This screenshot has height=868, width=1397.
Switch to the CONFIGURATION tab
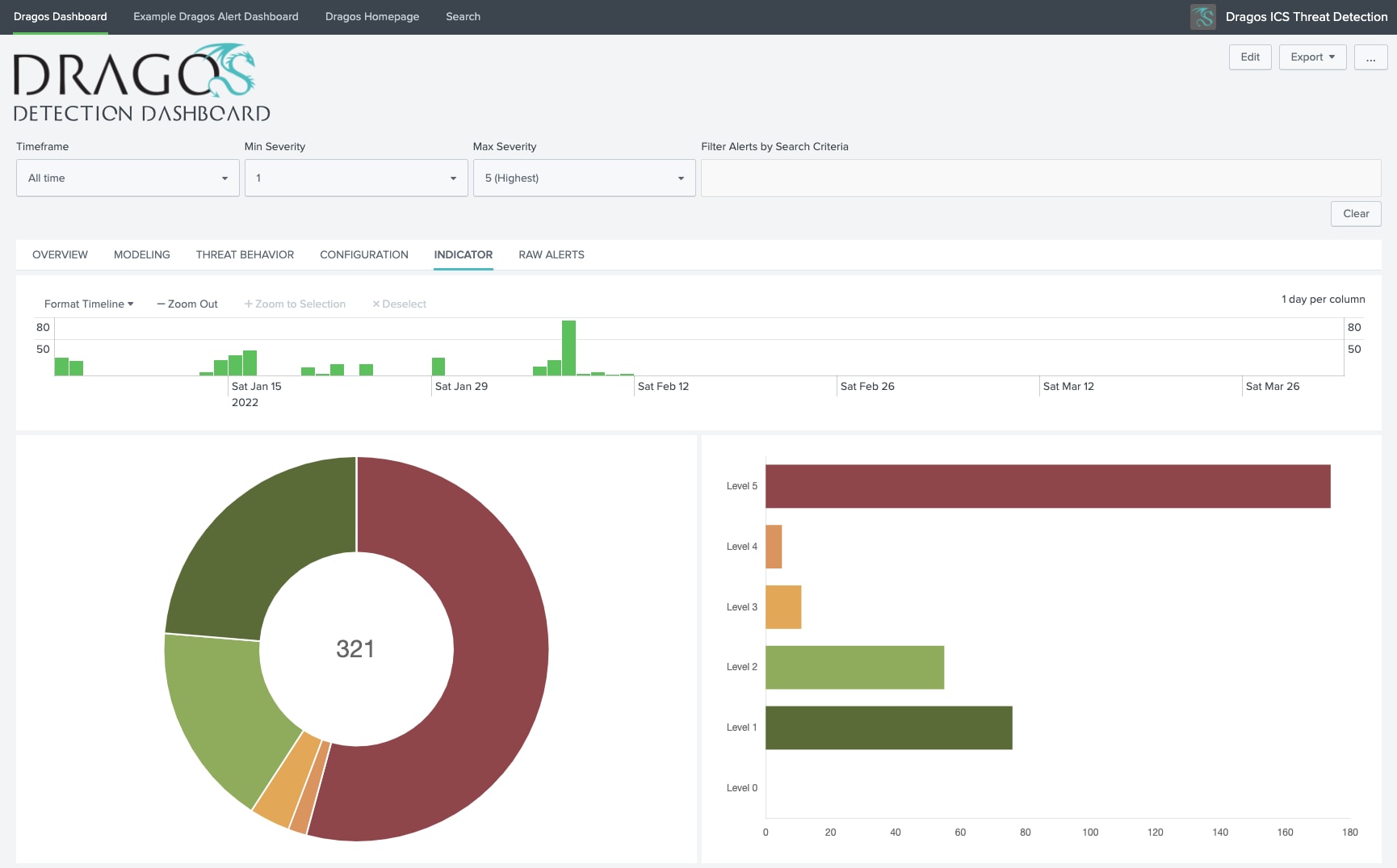tap(364, 254)
